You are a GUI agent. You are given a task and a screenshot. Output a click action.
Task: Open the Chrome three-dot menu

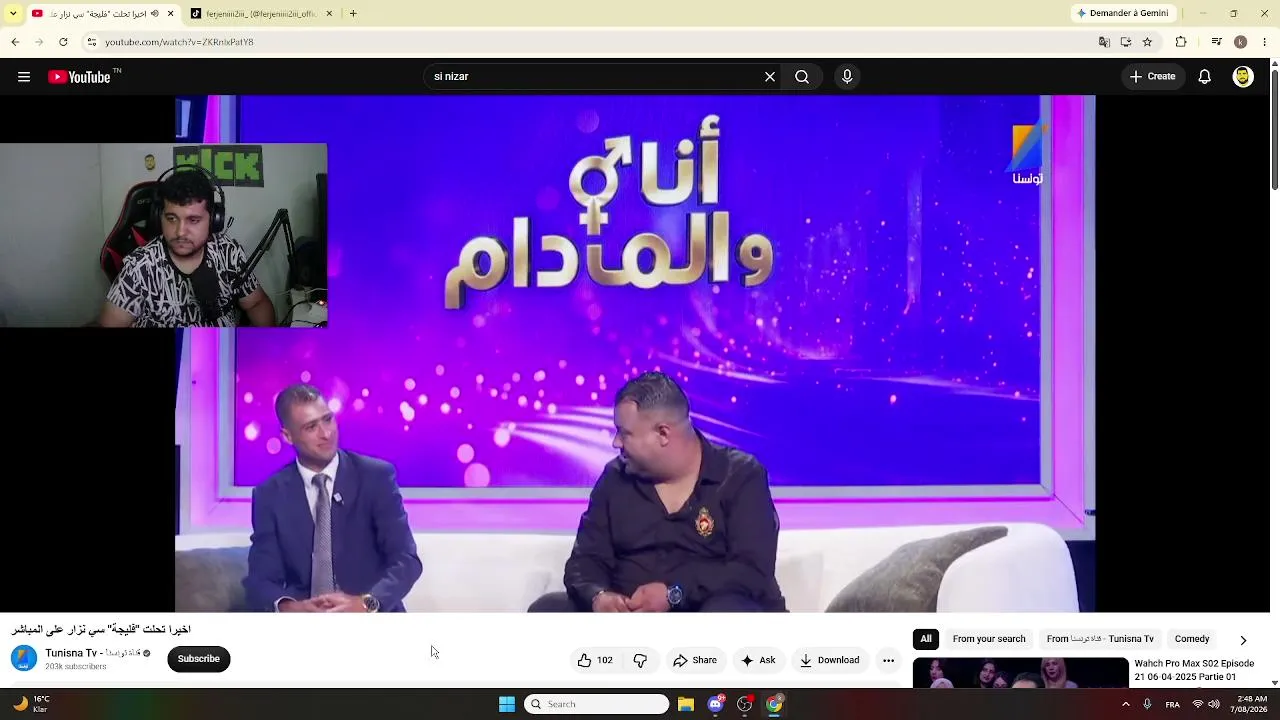pyautogui.click(x=1264, y=42)
